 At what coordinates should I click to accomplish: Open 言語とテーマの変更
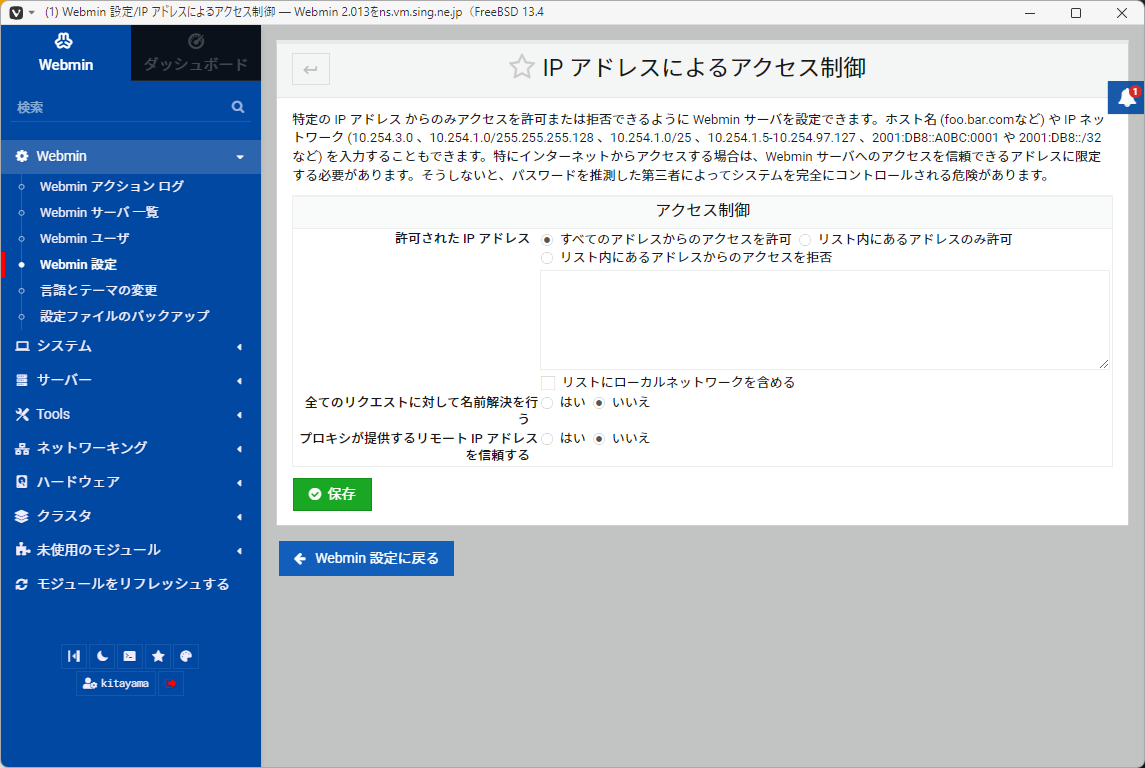(99, 291)
